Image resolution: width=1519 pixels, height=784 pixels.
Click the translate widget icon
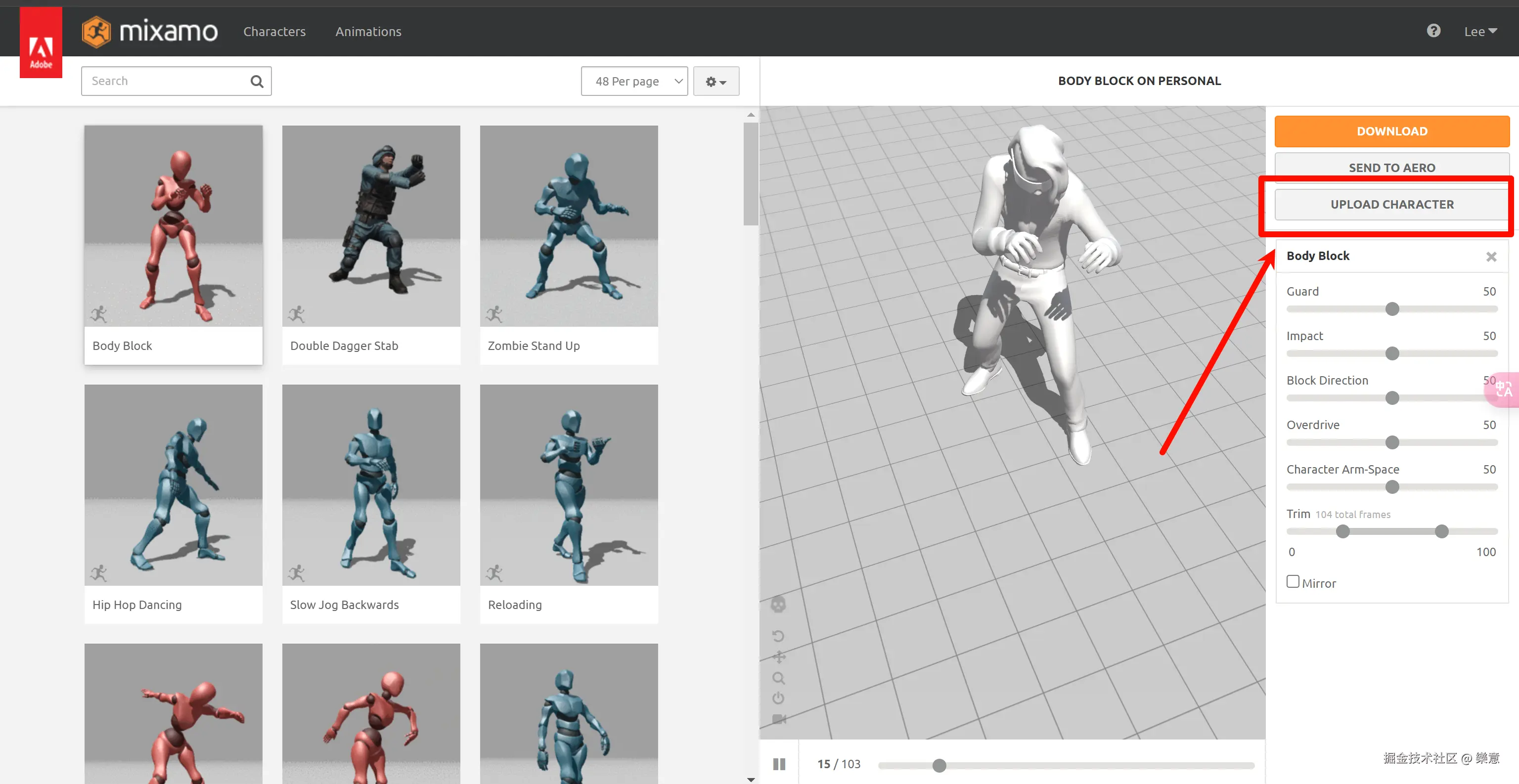coord(1503,390)
